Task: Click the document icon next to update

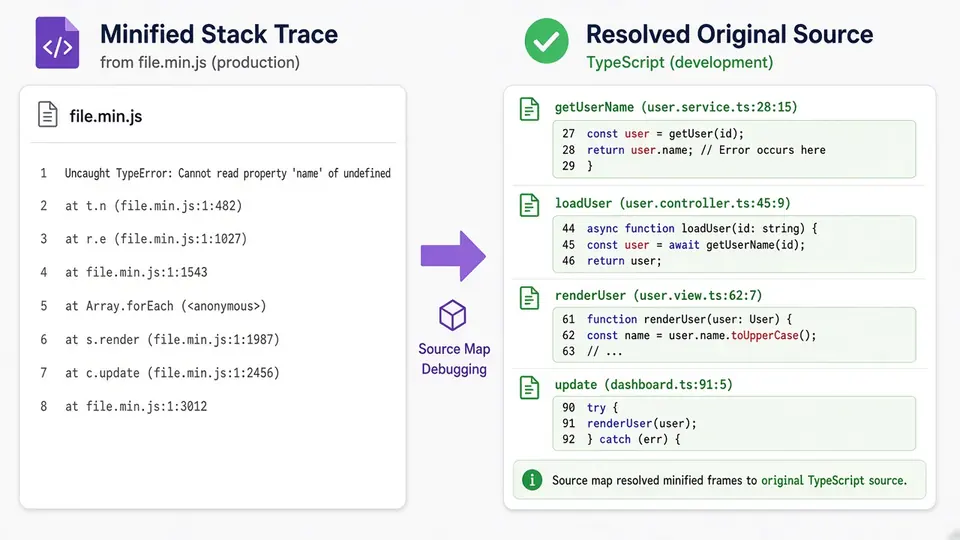Action: (x=529, y=388)
